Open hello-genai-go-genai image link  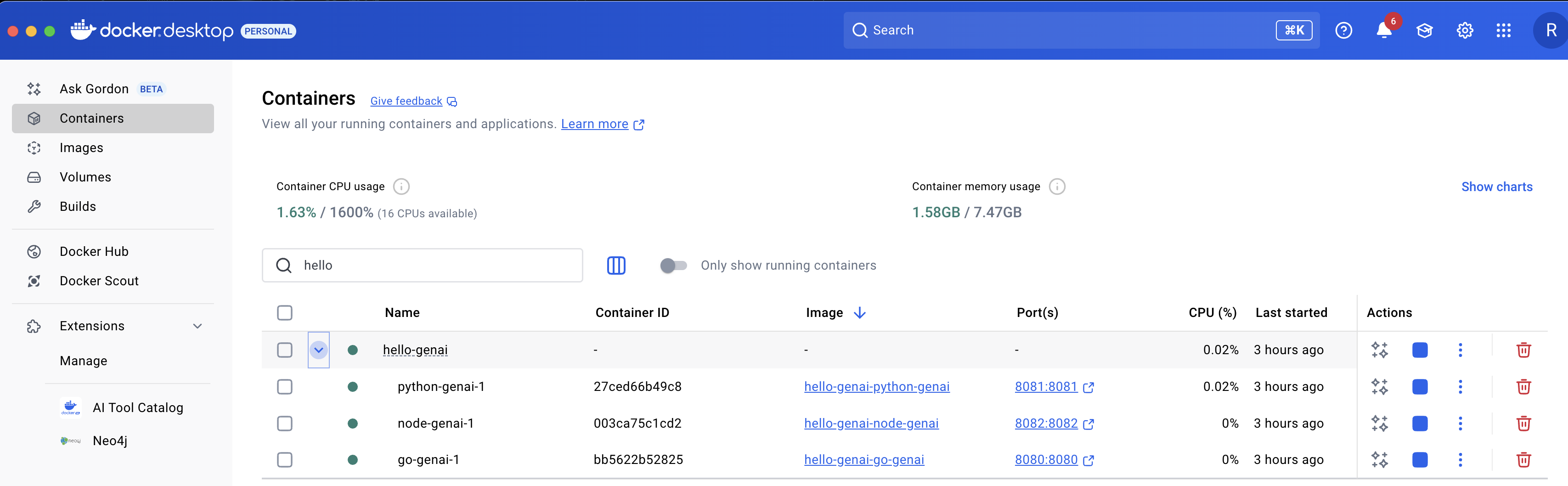[864, 460]
